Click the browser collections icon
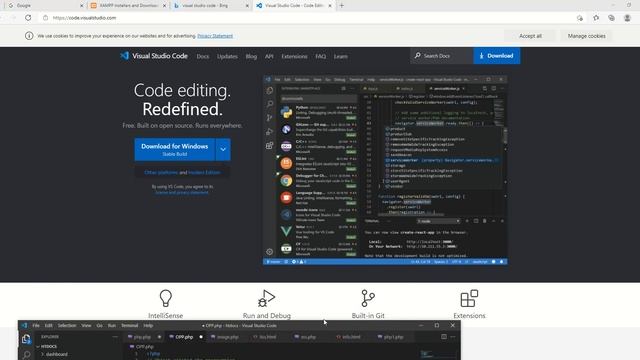The width and height of the screenshot is (640, 360). click(611, 18)
